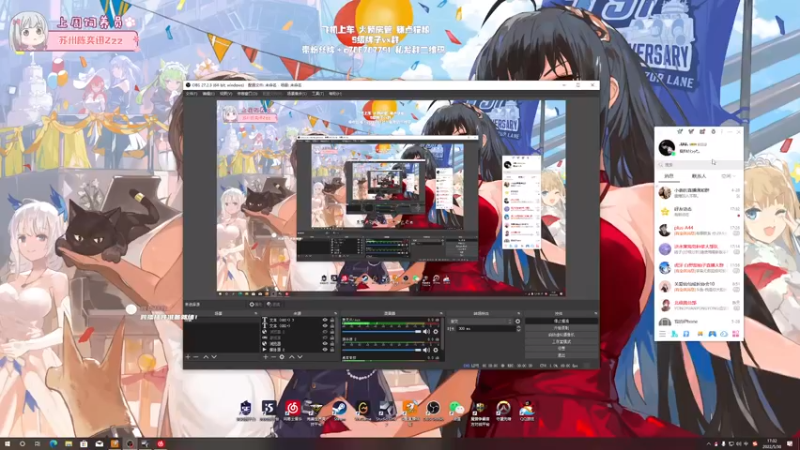This screenshot has width=800, height=450.
Task: Click the 停止推流 button in OBS controls
Action: [x=561, y=321]
